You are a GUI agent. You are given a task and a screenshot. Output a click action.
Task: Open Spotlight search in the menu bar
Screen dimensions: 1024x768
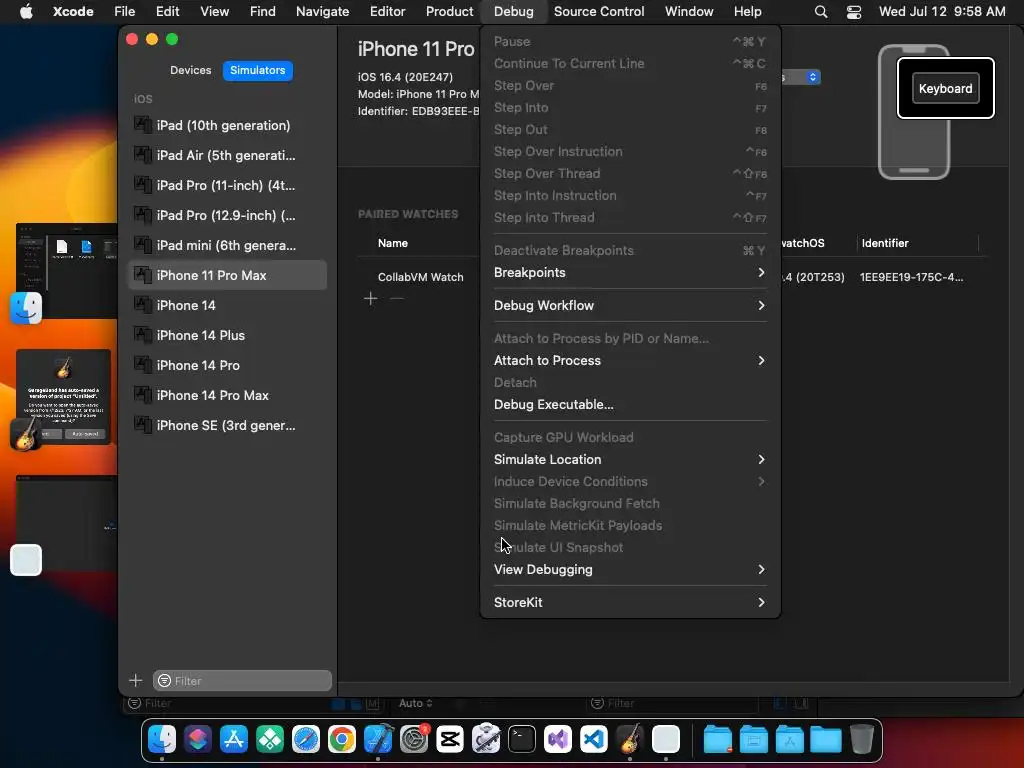click(x=821, y=12)
